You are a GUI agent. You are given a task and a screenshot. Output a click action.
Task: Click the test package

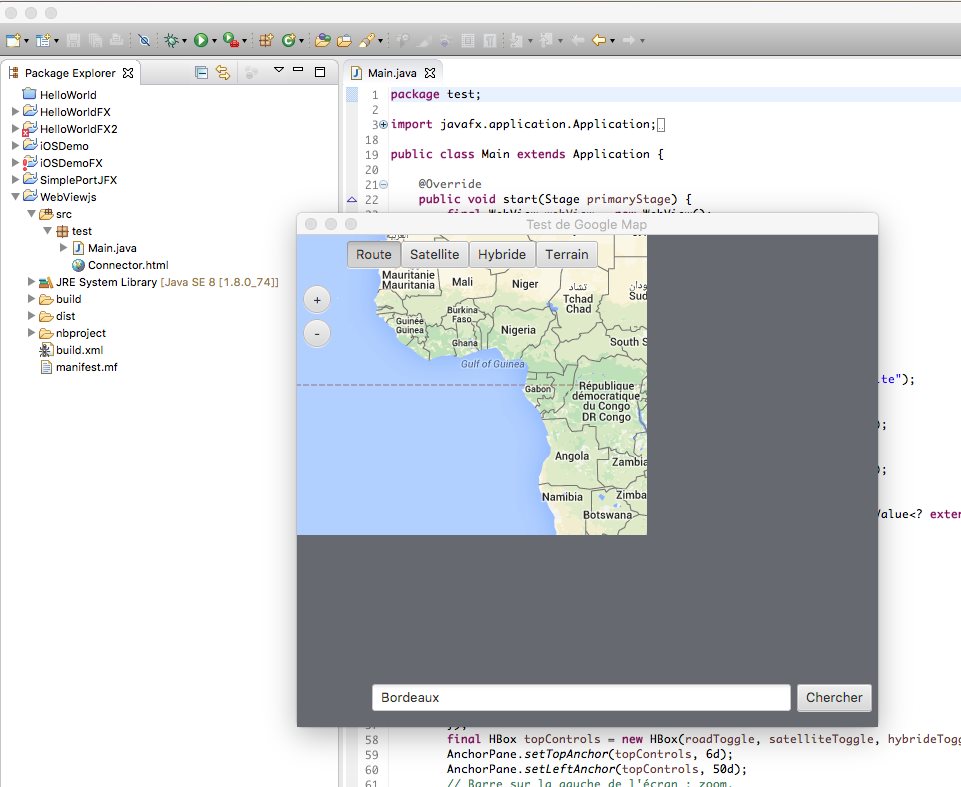pyautogui.click(x=74, y=231)
